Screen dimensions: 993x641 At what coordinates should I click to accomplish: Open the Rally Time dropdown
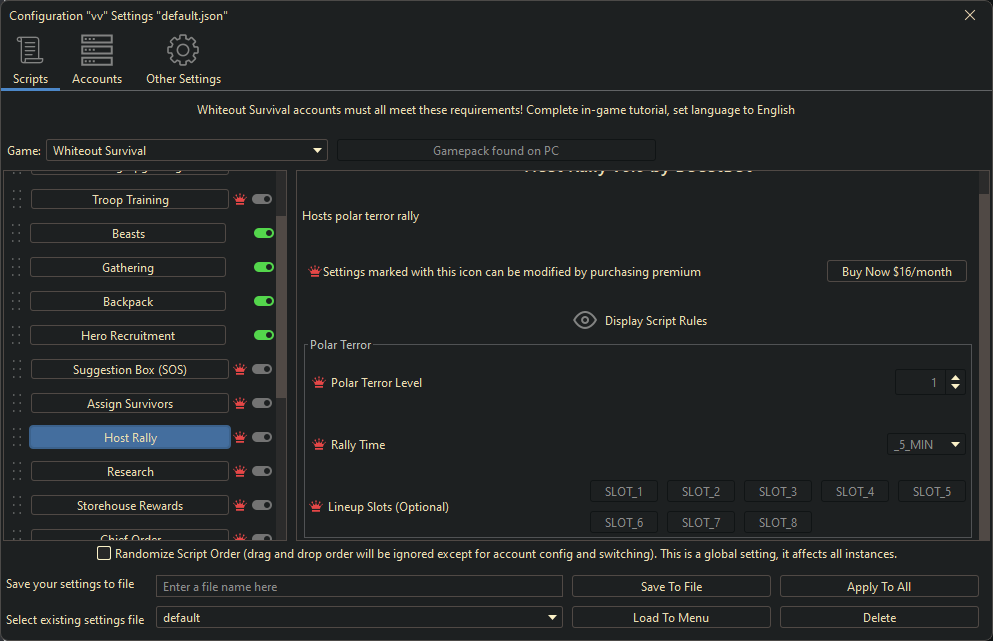[926, 445]
